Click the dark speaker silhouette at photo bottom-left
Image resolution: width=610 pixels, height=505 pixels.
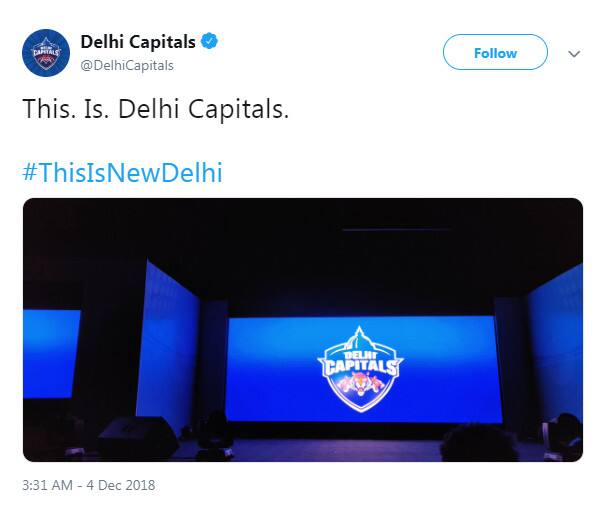point(137,437)
